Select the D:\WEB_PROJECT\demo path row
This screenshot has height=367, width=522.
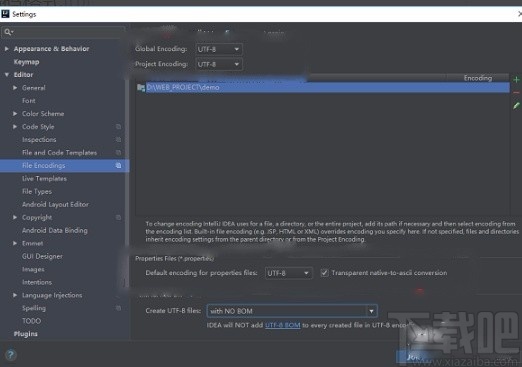(323, 88)
